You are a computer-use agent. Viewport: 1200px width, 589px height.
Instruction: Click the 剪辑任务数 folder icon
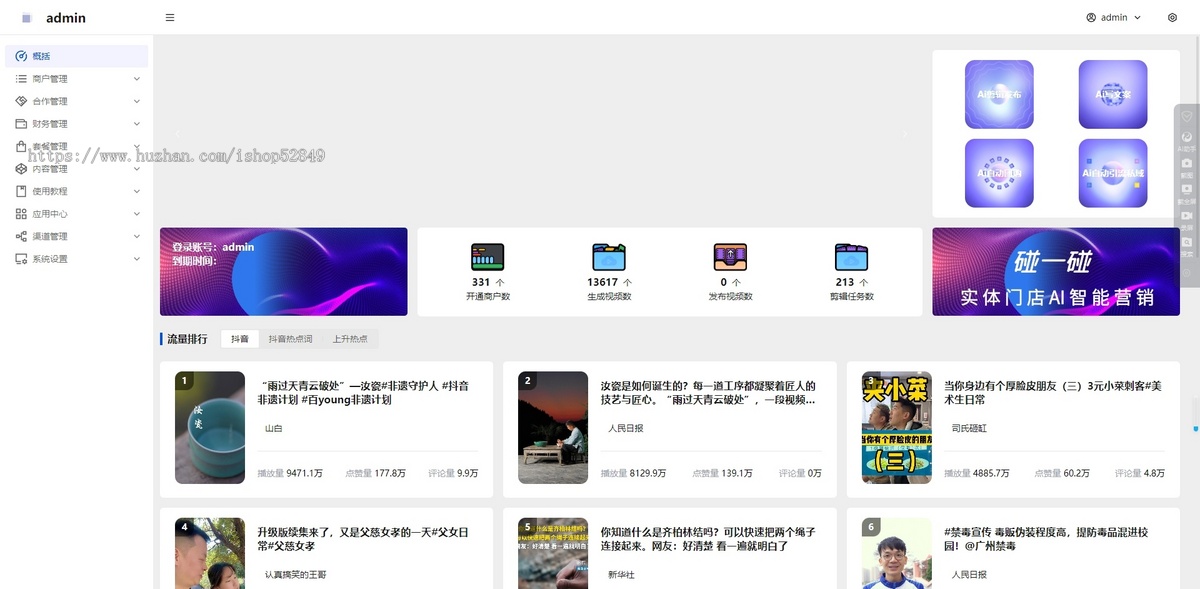point(852,258)
